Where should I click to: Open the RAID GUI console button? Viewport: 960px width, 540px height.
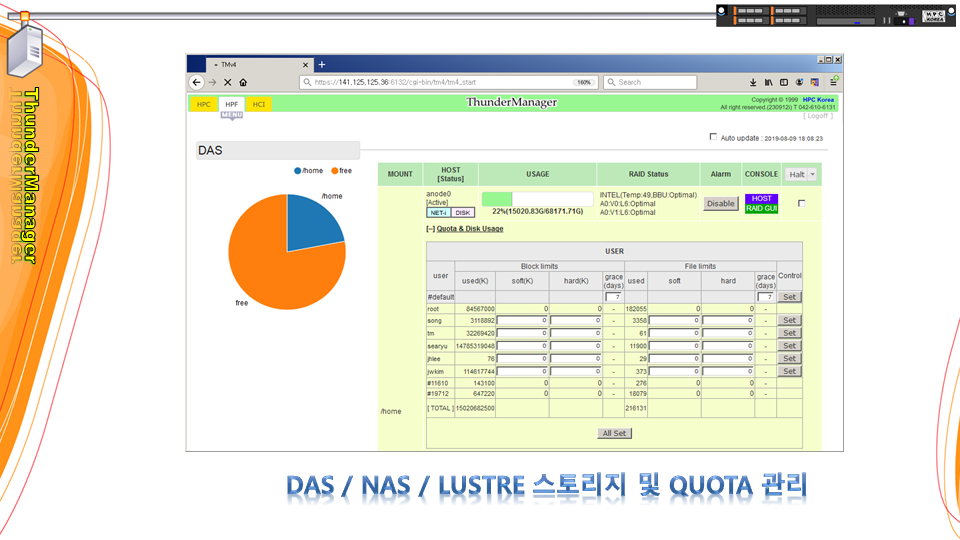(x=761, y=208)
